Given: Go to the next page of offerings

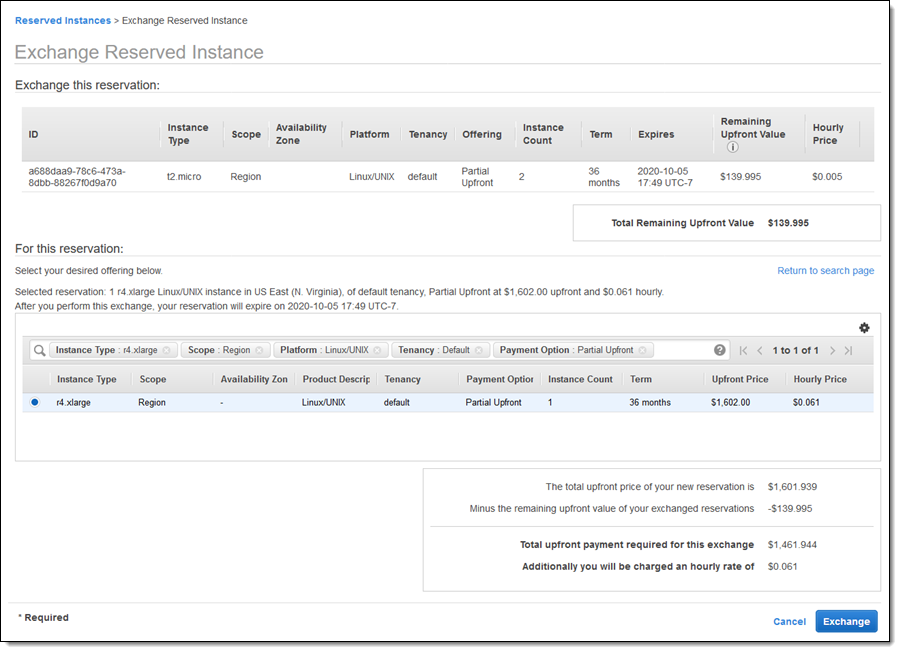Looking at the screenshot, I should [832, 351].
